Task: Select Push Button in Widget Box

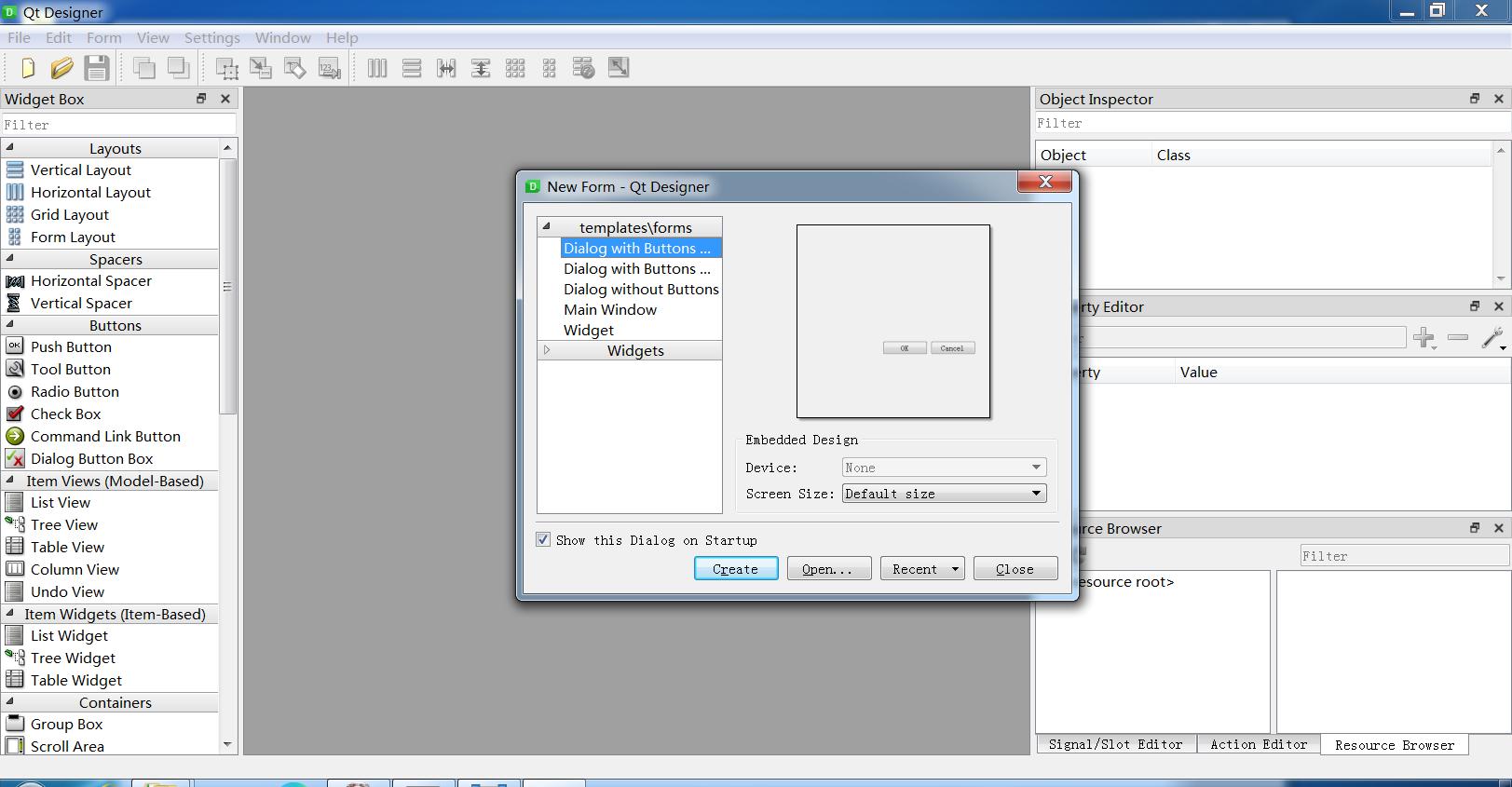Action: tap(71, 346)
